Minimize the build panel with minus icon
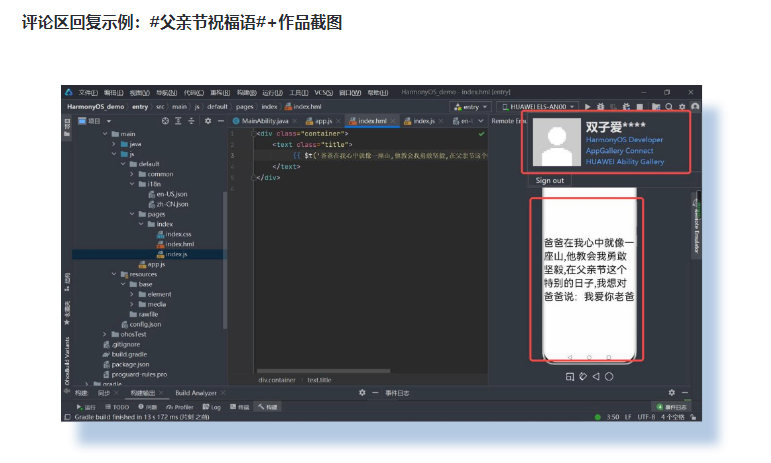771x463 pixels. 375,393
